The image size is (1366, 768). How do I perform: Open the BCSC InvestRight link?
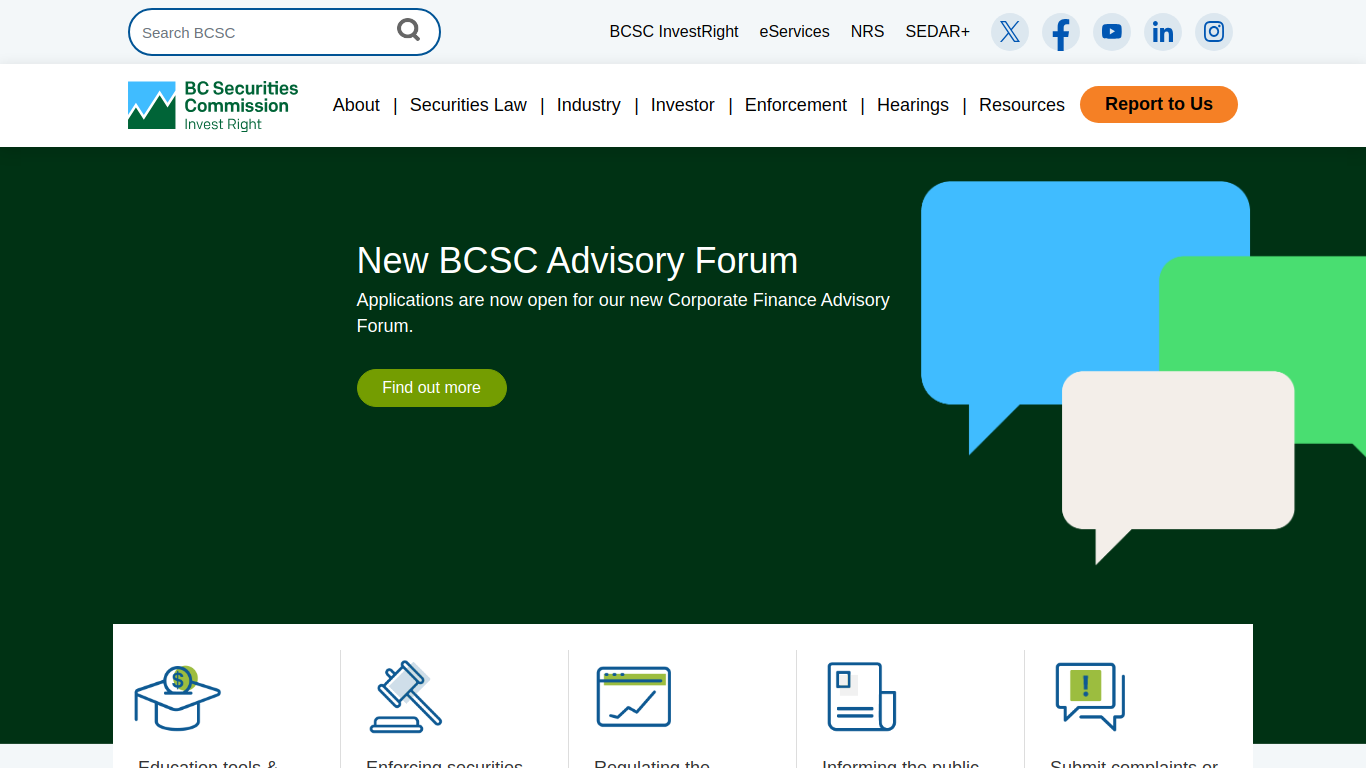[x=674, y=32]
